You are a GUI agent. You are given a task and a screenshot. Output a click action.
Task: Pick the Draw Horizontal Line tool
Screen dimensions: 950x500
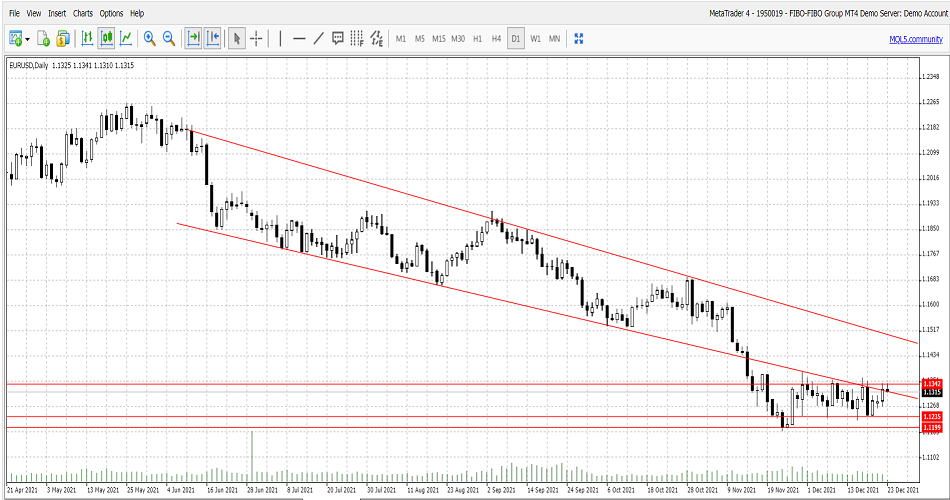pos(299,38)
